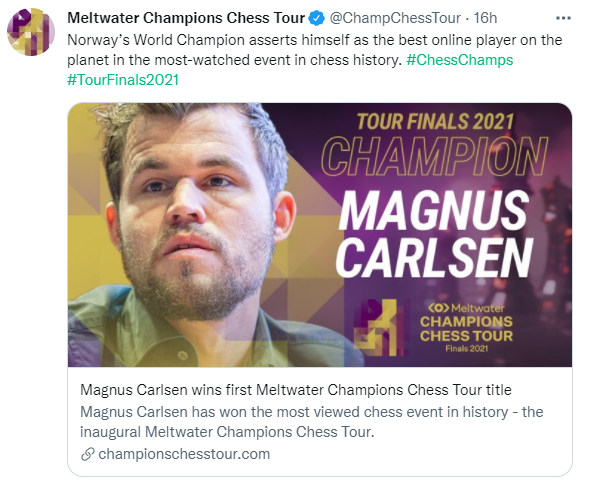Click the card description about most viewed event
This screenshot has height=489, width=589.
tap(311, 422)
